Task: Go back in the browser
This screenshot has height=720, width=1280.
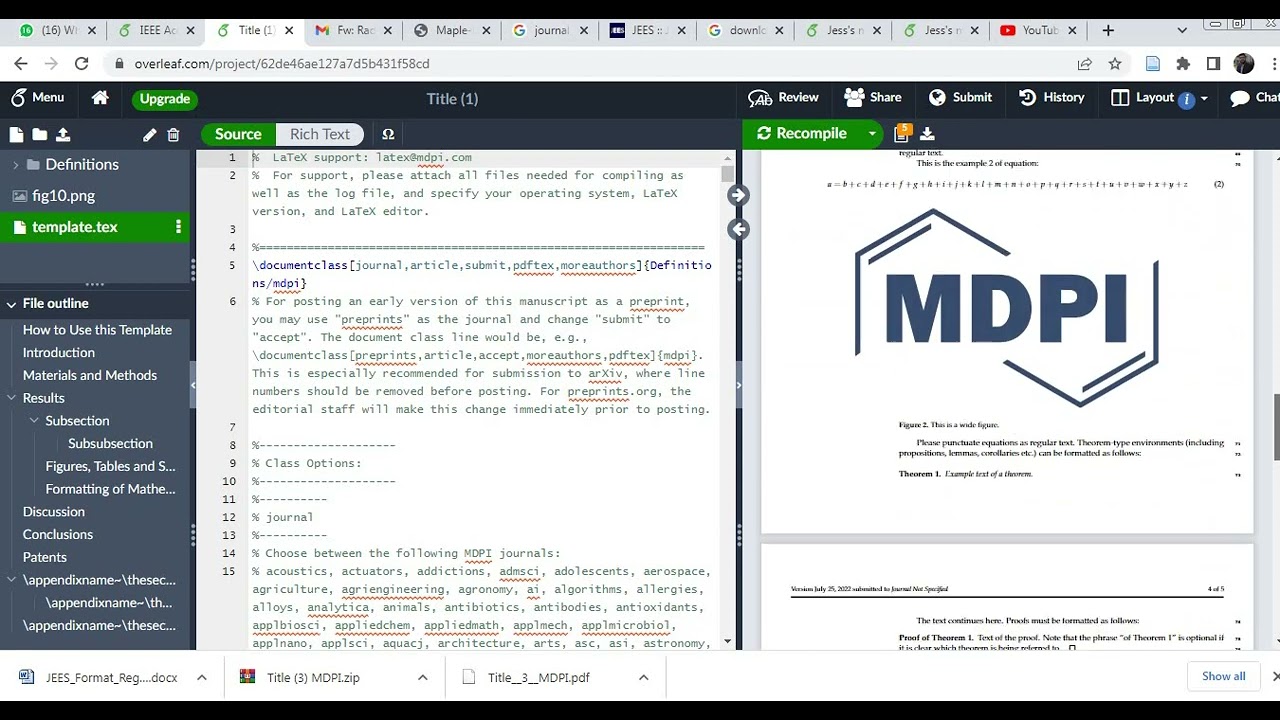Action: tap(21, 63)
